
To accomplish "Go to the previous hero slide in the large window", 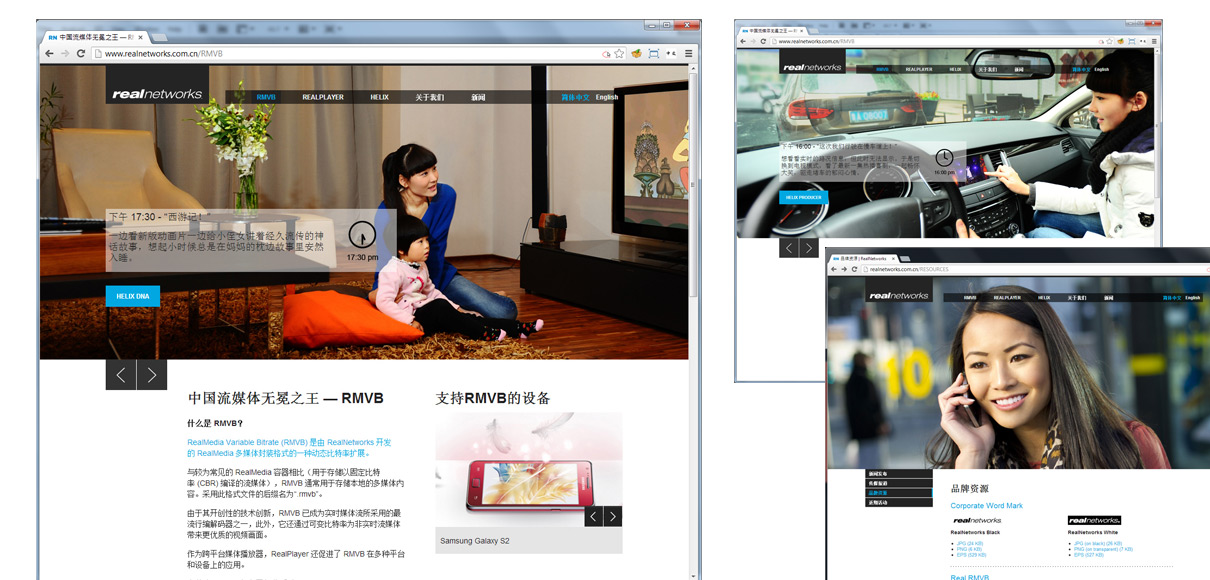I will [x=121, y=375].
